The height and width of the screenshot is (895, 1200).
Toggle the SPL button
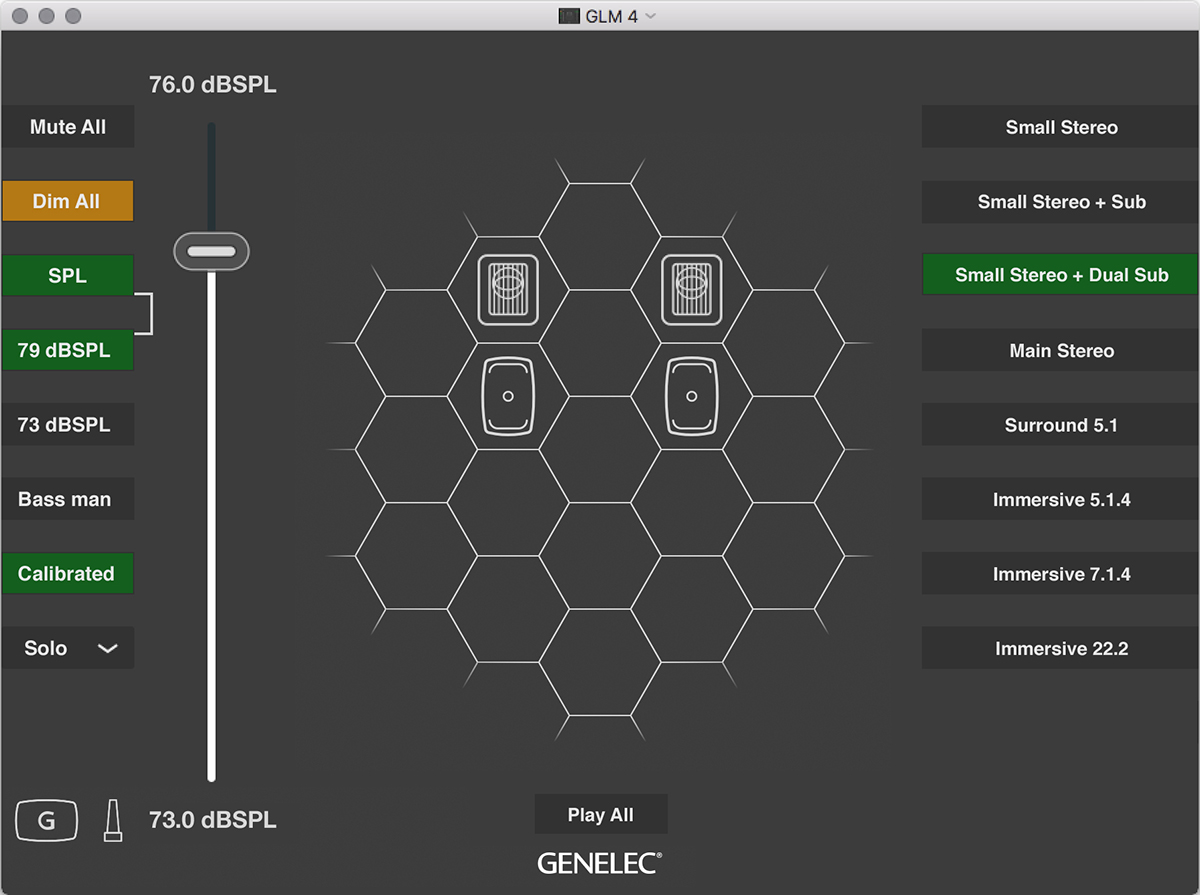[x=67, y=275]
